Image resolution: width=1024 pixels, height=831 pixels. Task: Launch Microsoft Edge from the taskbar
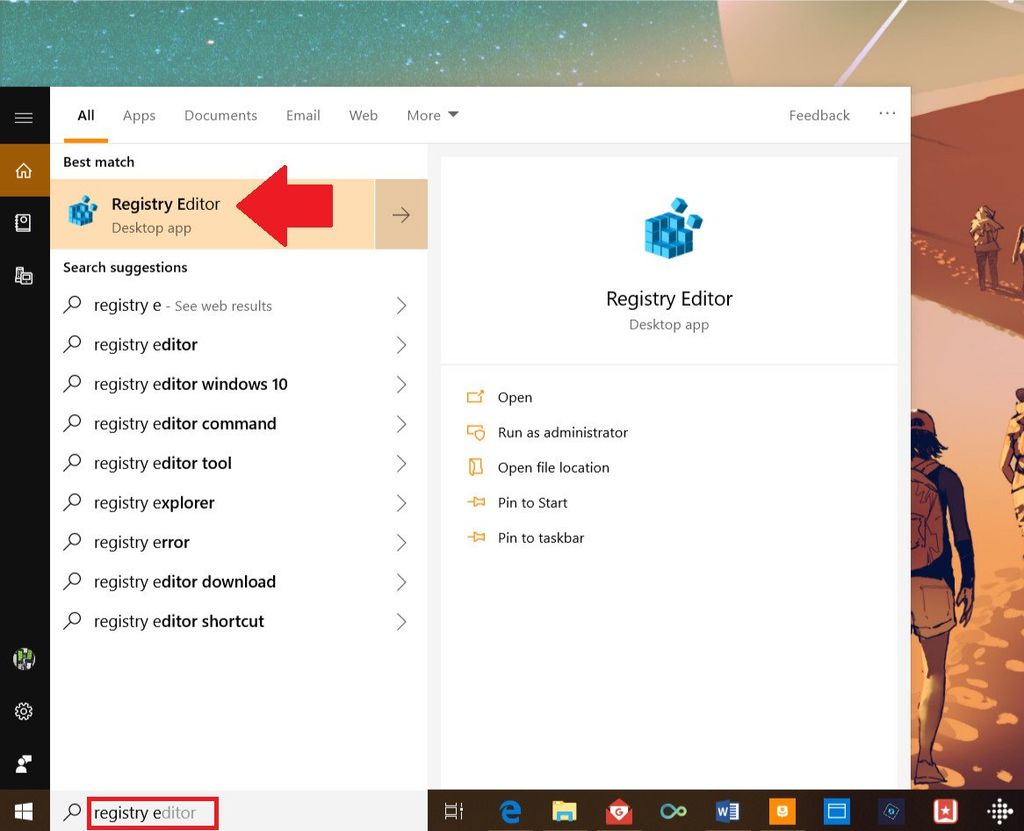511,811
